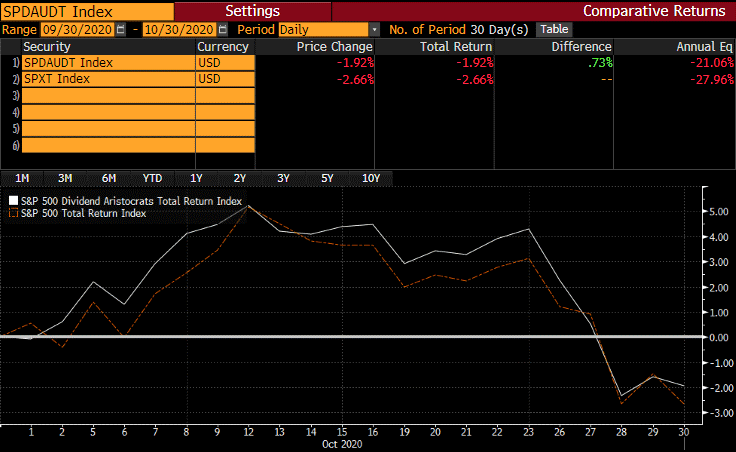Click SPDAUDT total return value -1.92%

click(475, 63)
